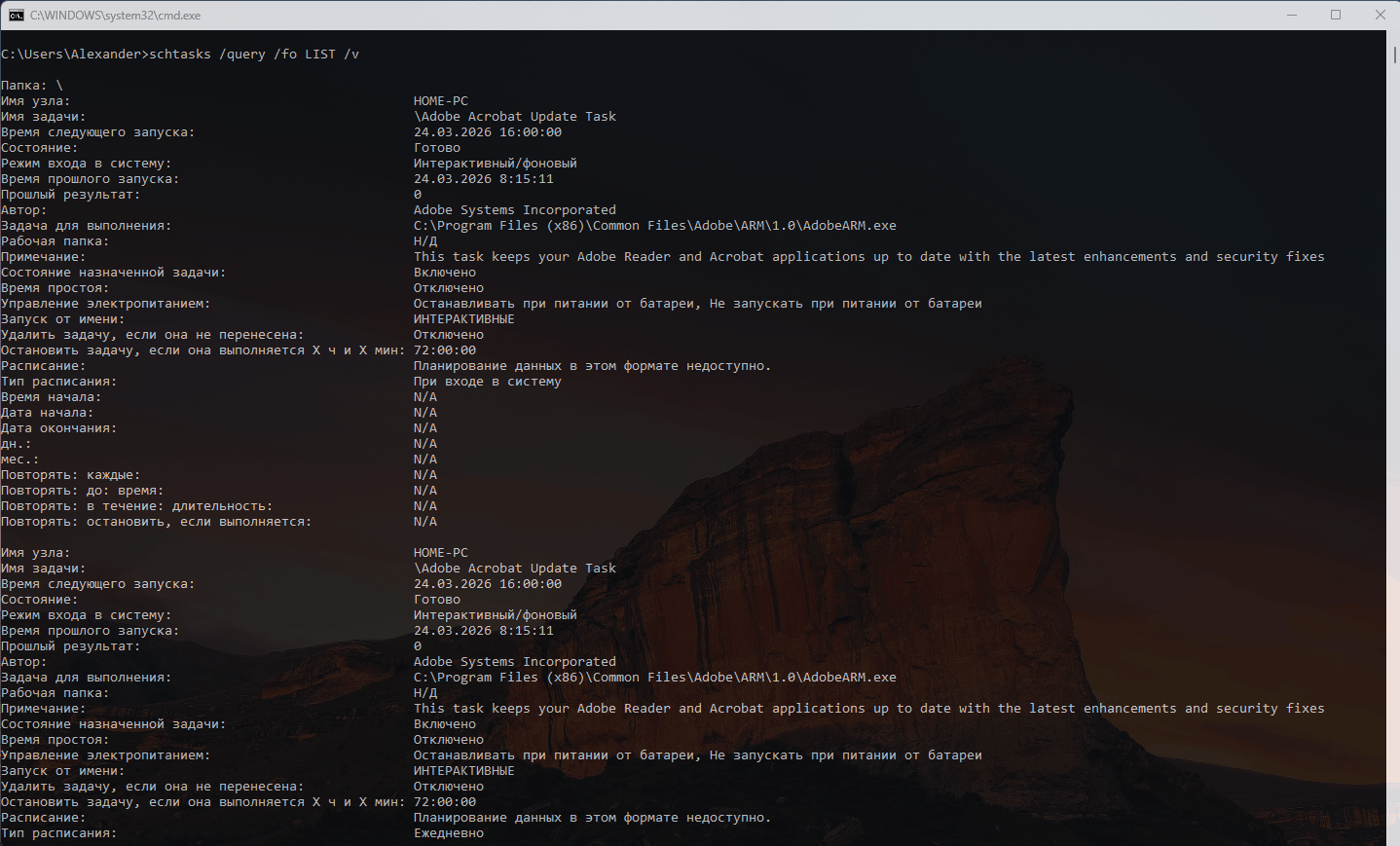Click the label 'Повторять: остановить, если выполняется:'
This screenshot has height=846, width=1400.
(x=157, y=522)
